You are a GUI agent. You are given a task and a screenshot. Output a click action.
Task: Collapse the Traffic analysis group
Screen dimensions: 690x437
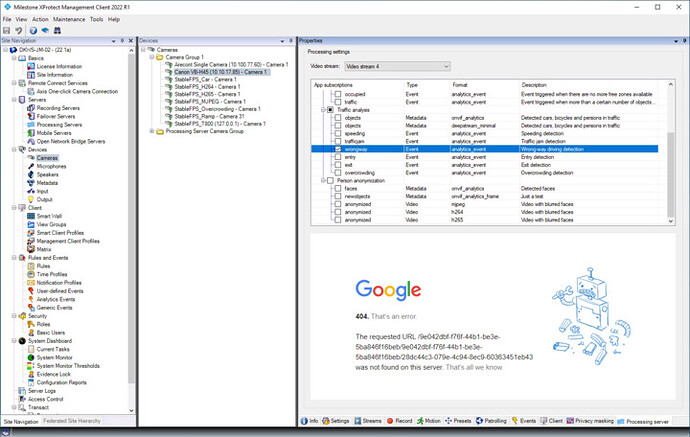323,109
